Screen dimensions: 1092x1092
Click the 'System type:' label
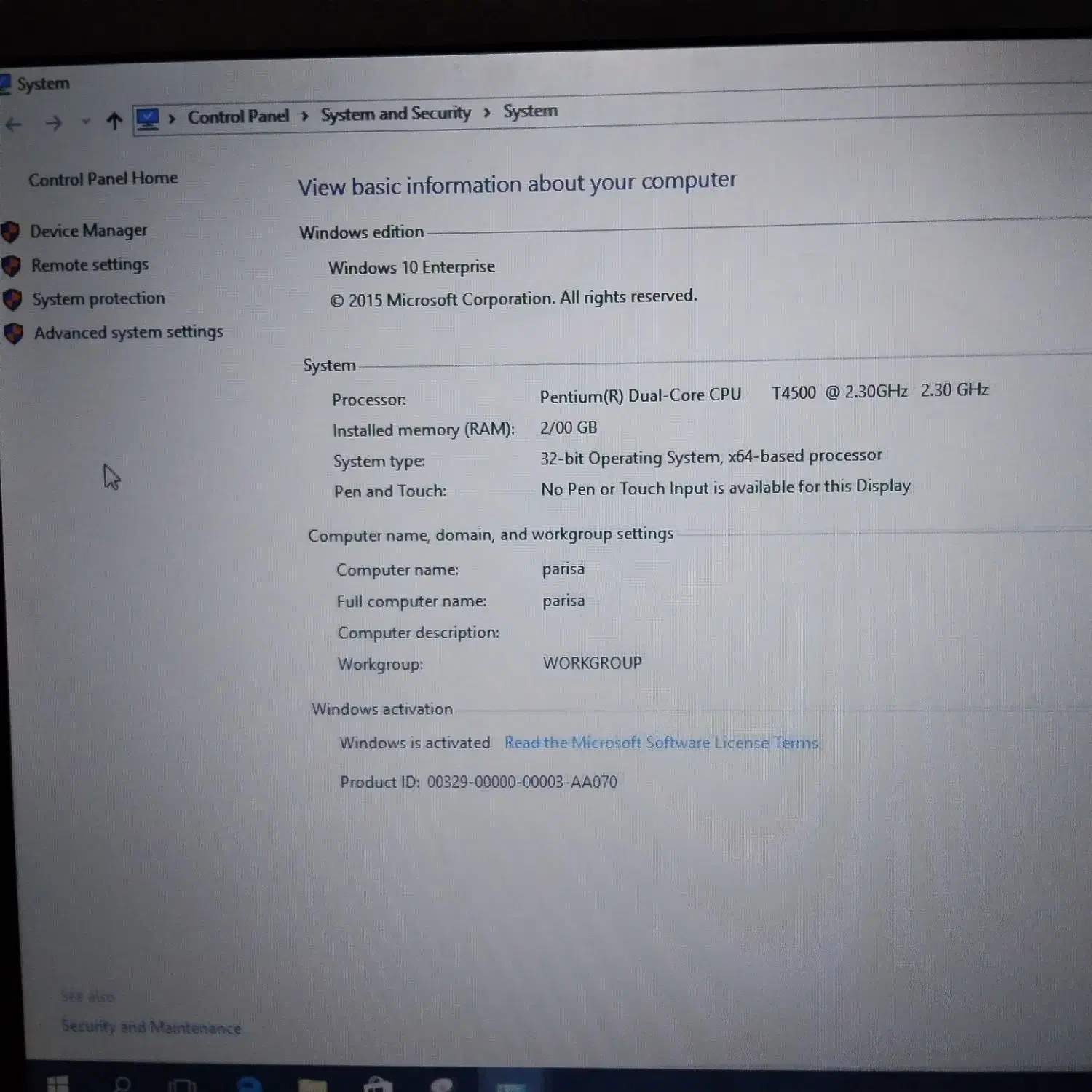[379, 462]
